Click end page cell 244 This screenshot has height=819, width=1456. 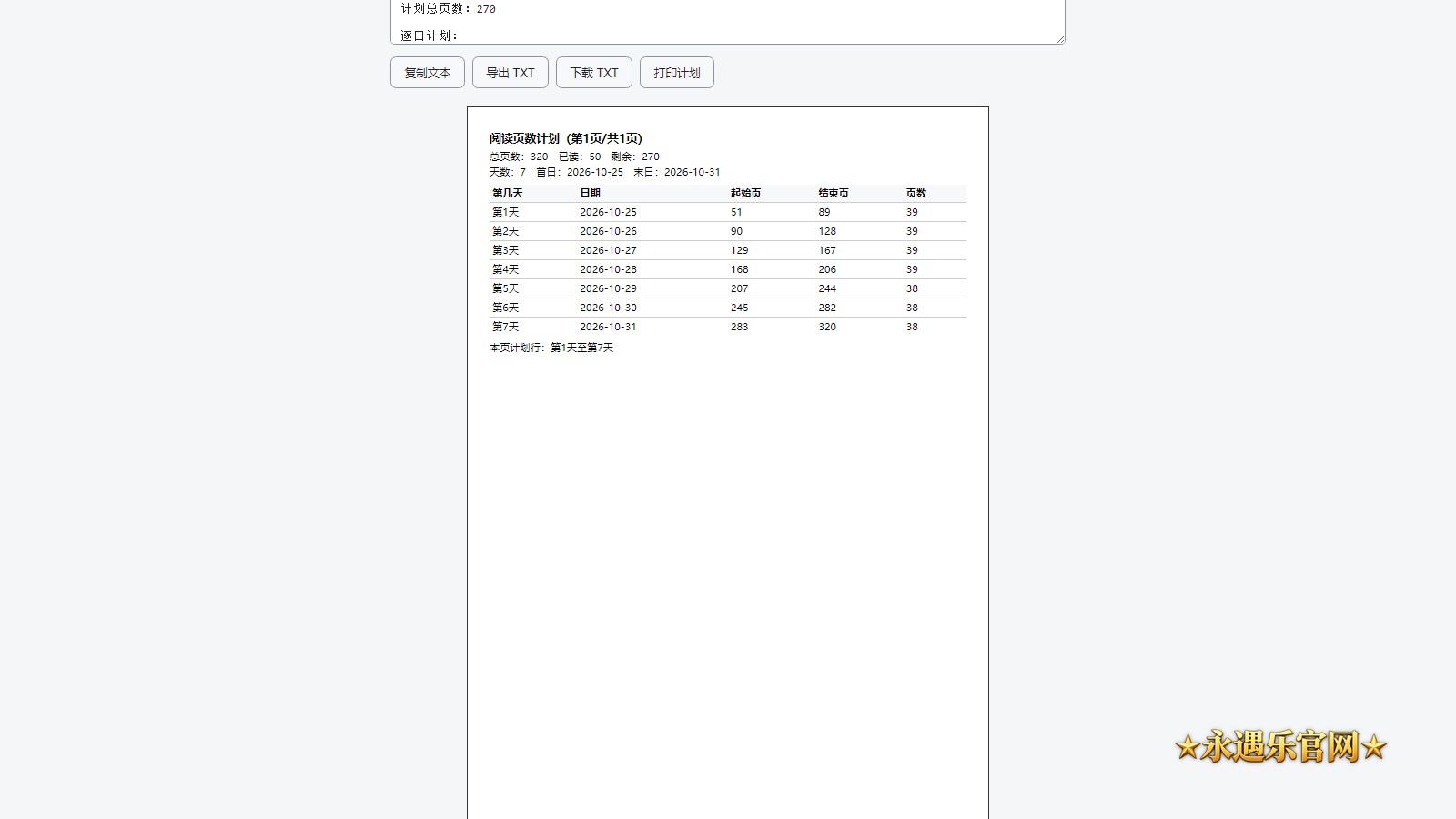tap(827, 288)
